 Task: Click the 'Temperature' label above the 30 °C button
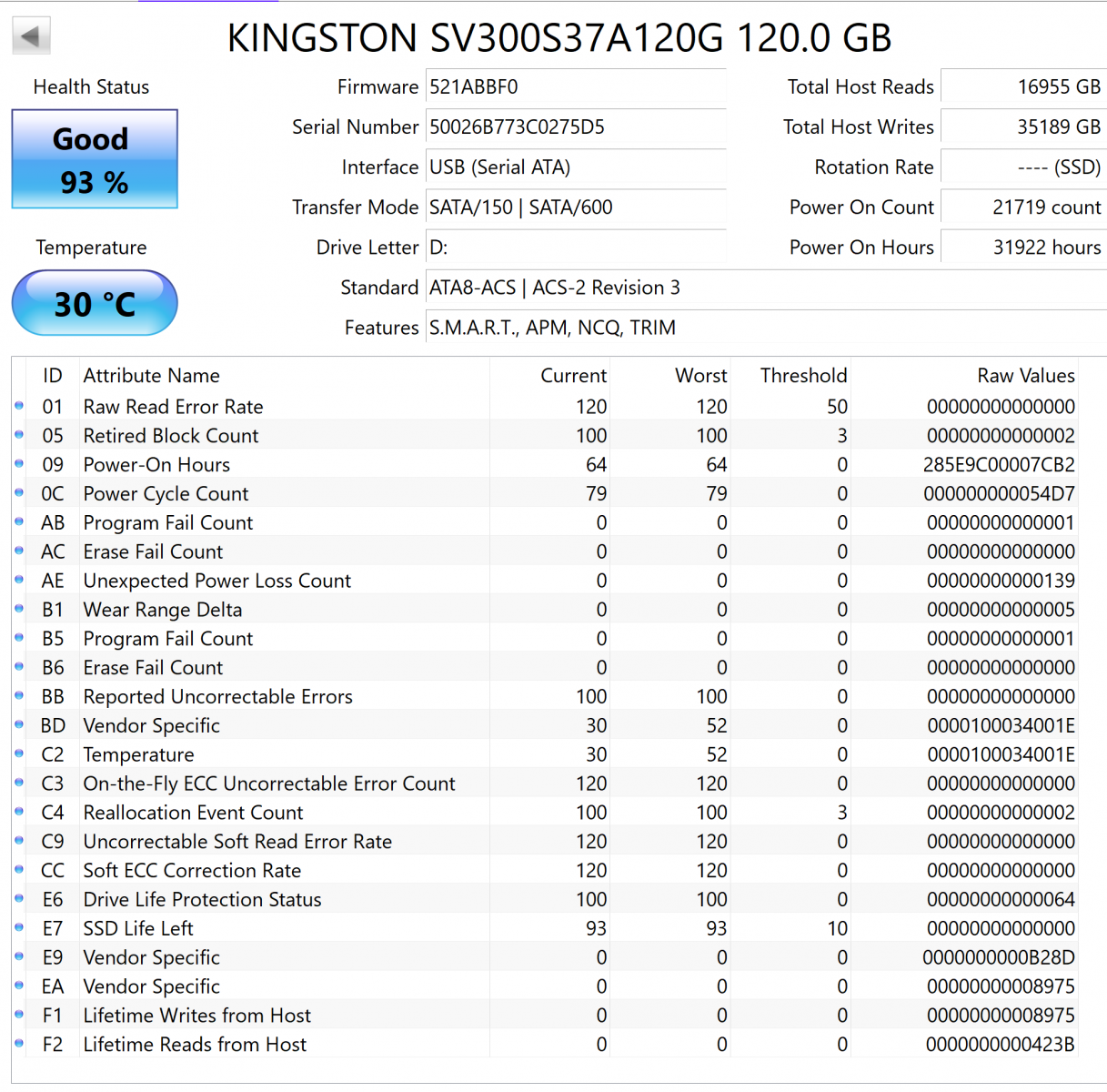(91, 248)
